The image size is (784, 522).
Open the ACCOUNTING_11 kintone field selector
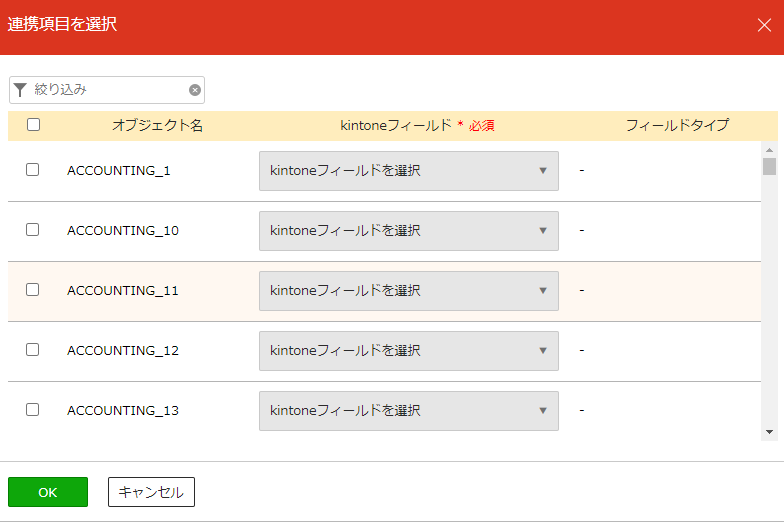408,291
